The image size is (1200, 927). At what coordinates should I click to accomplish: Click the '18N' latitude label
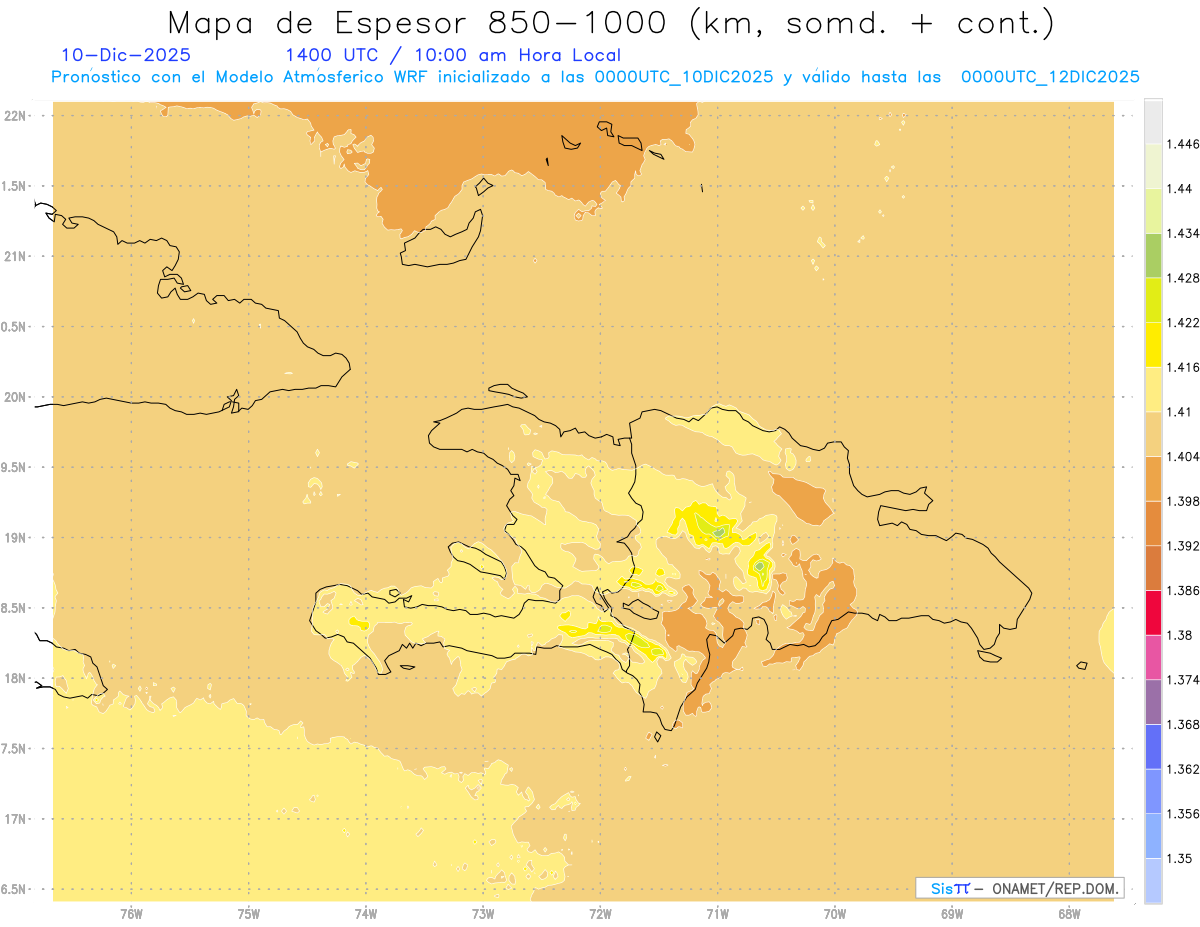(16, 678)
